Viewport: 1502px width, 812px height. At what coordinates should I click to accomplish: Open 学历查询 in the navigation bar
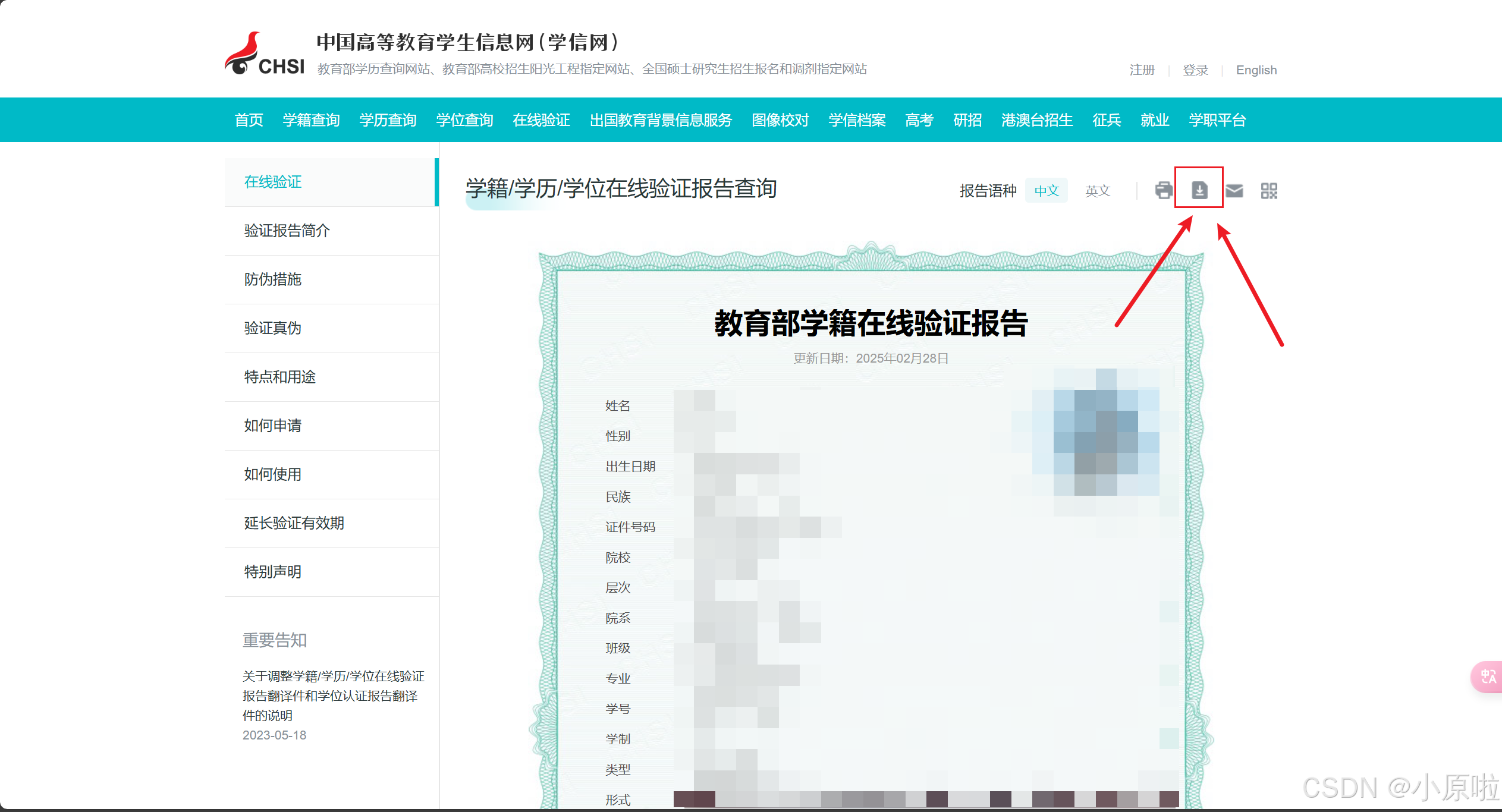coord(388,120)
